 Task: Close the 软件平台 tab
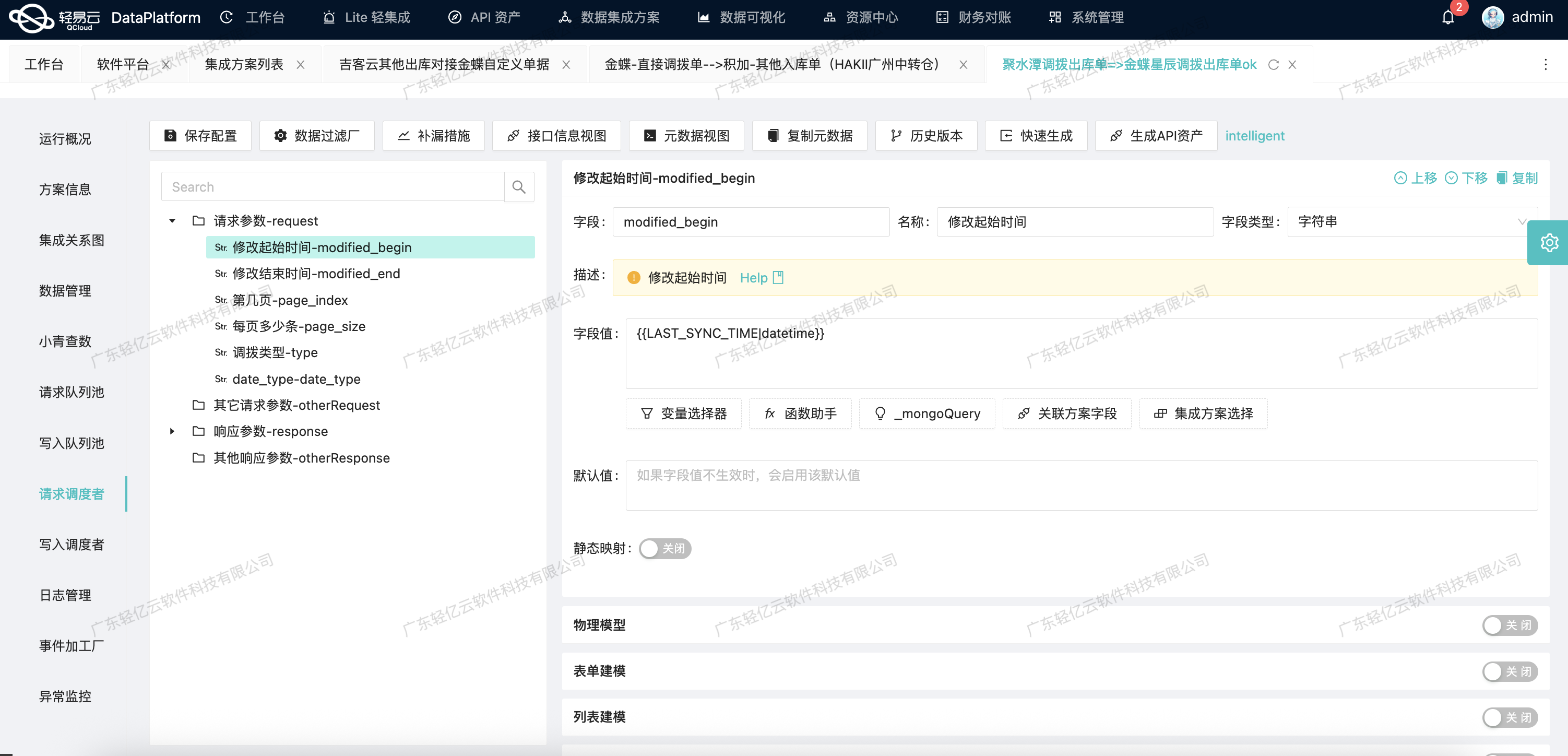pos(165,65)
